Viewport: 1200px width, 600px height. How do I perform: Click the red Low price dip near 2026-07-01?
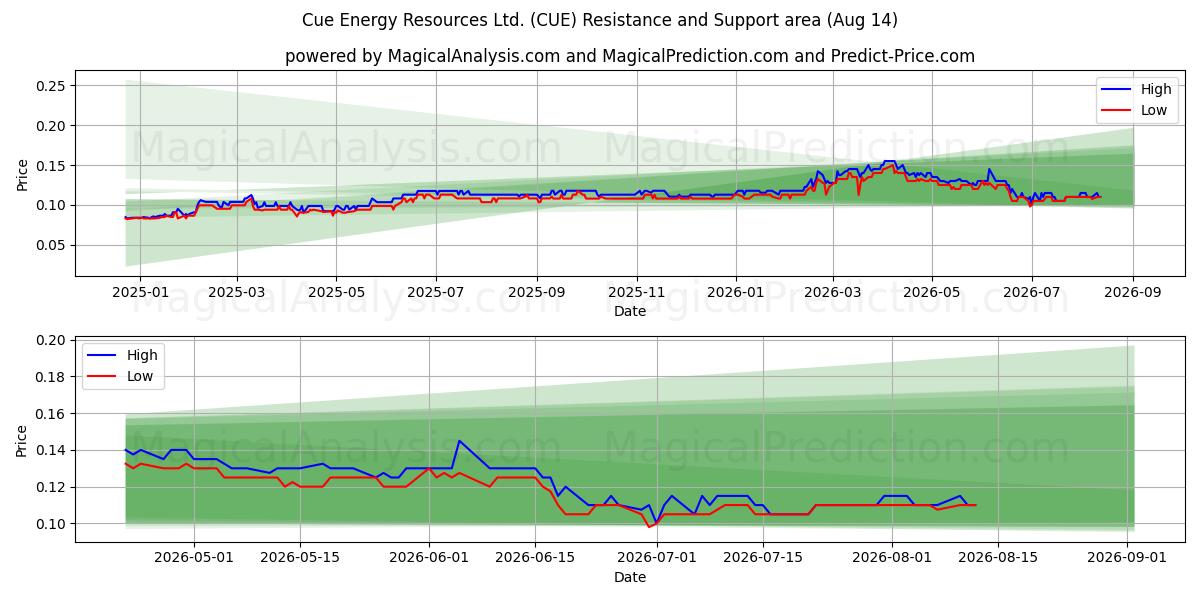click(x=649, y=526)
